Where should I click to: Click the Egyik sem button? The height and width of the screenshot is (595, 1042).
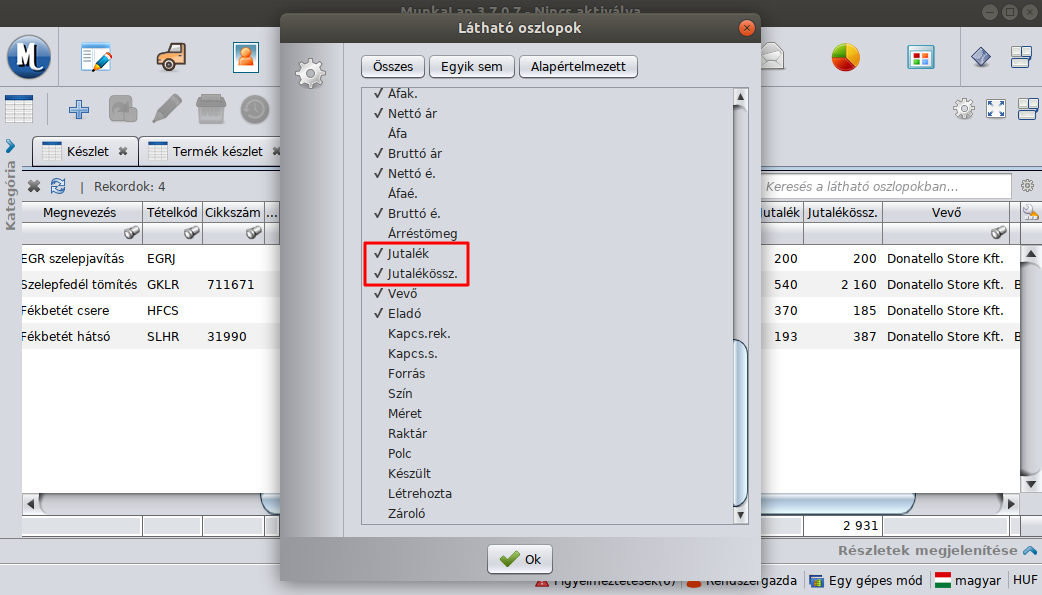[x=471, y=67]
